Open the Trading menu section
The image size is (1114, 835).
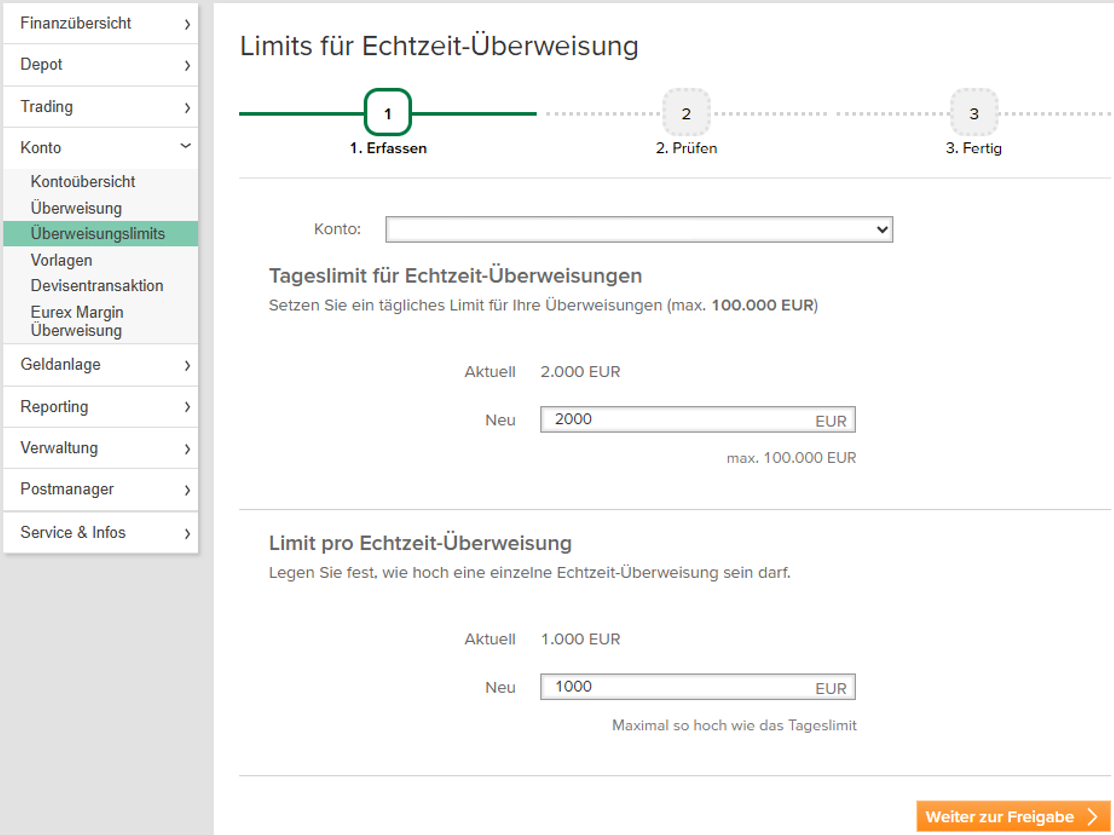100,107
